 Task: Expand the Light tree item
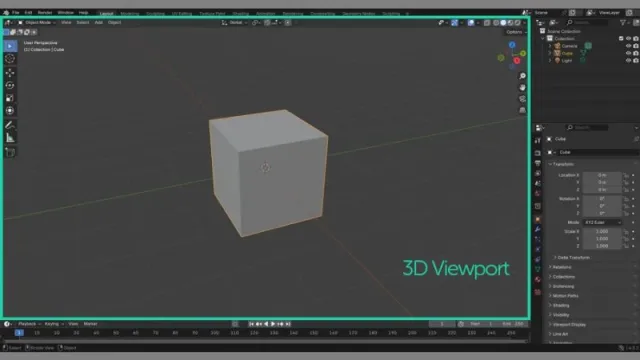(x=550, y=60)
